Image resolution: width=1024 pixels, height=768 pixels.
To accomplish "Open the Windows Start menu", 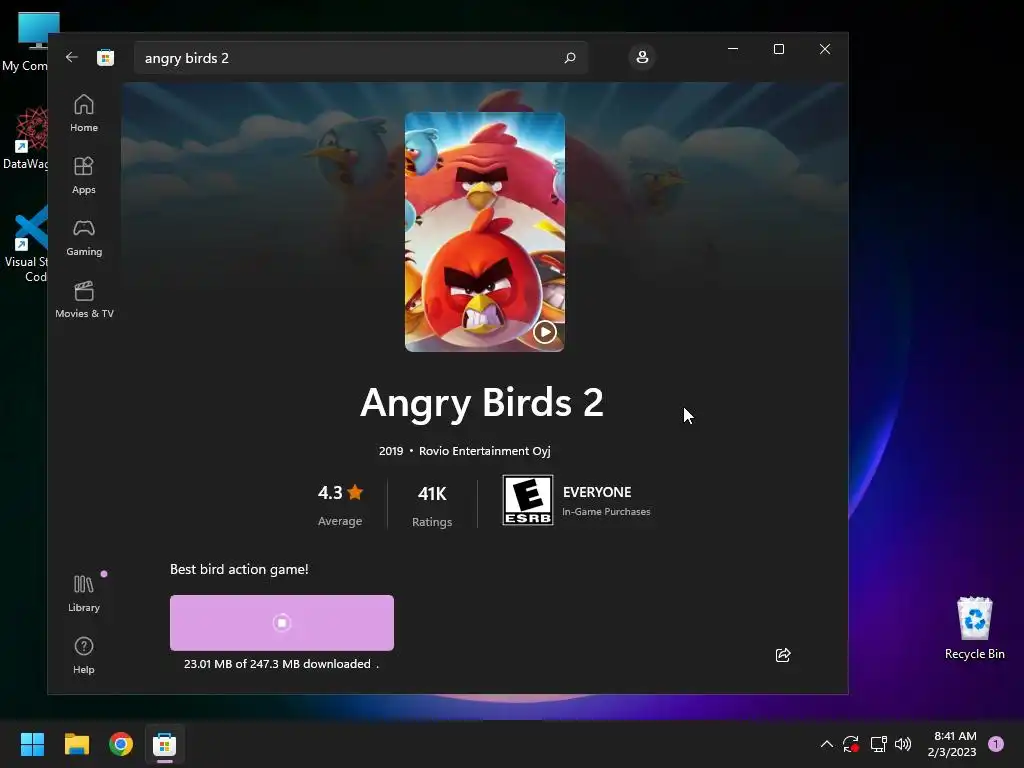I will (32, 744).
